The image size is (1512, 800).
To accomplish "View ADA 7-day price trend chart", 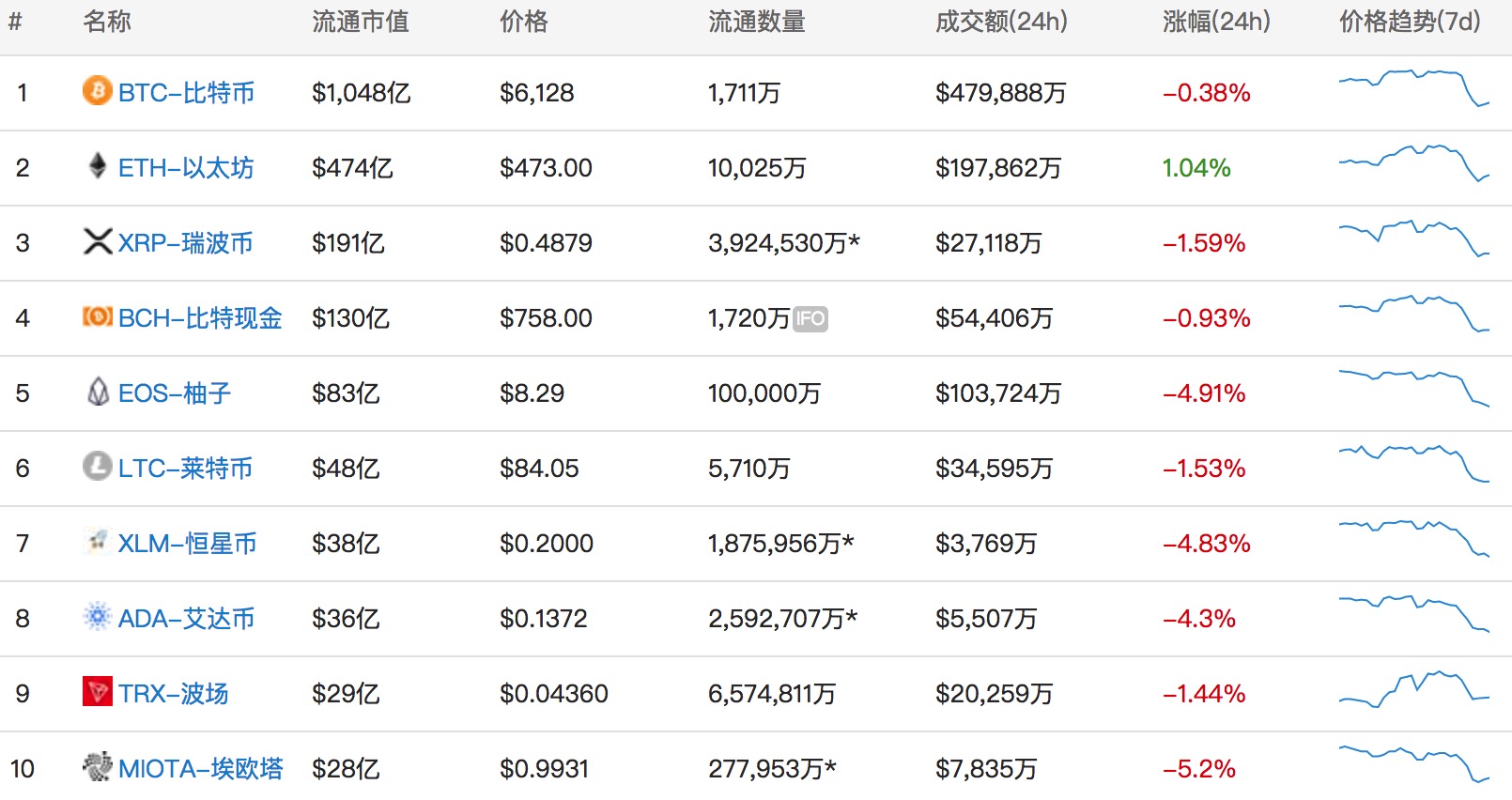I will 1414,614.
